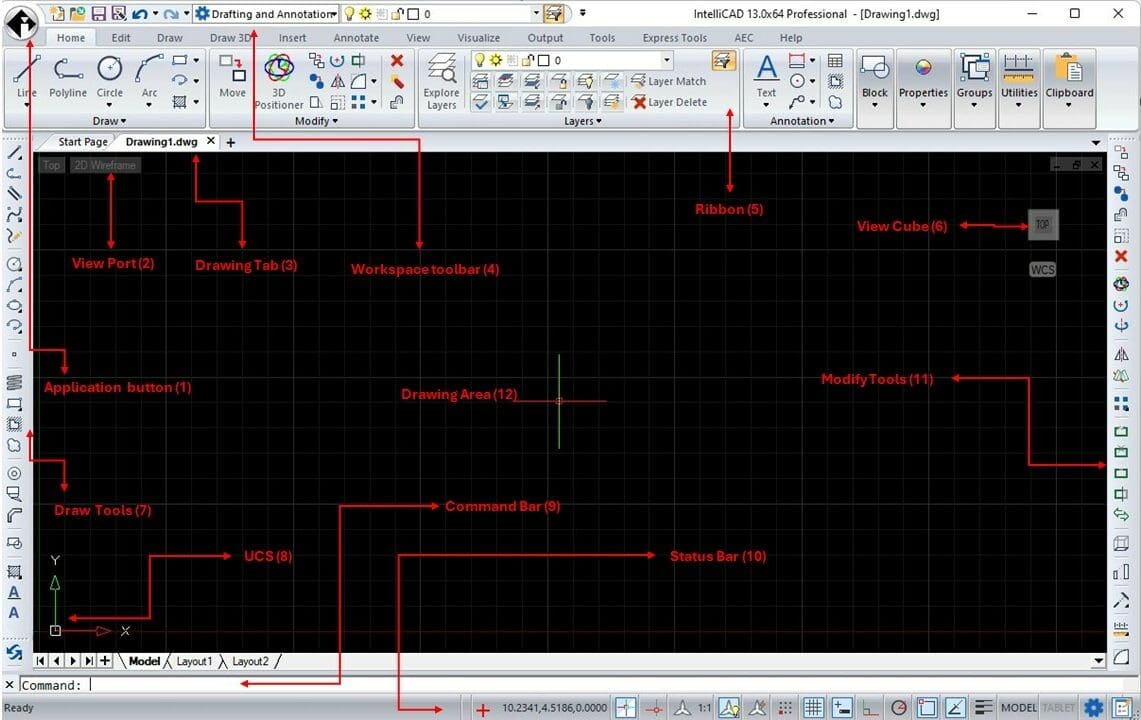This screenshot has height=720, width=1141.
Task: Open the Properties panel dropdown
Action: point(923,88)
